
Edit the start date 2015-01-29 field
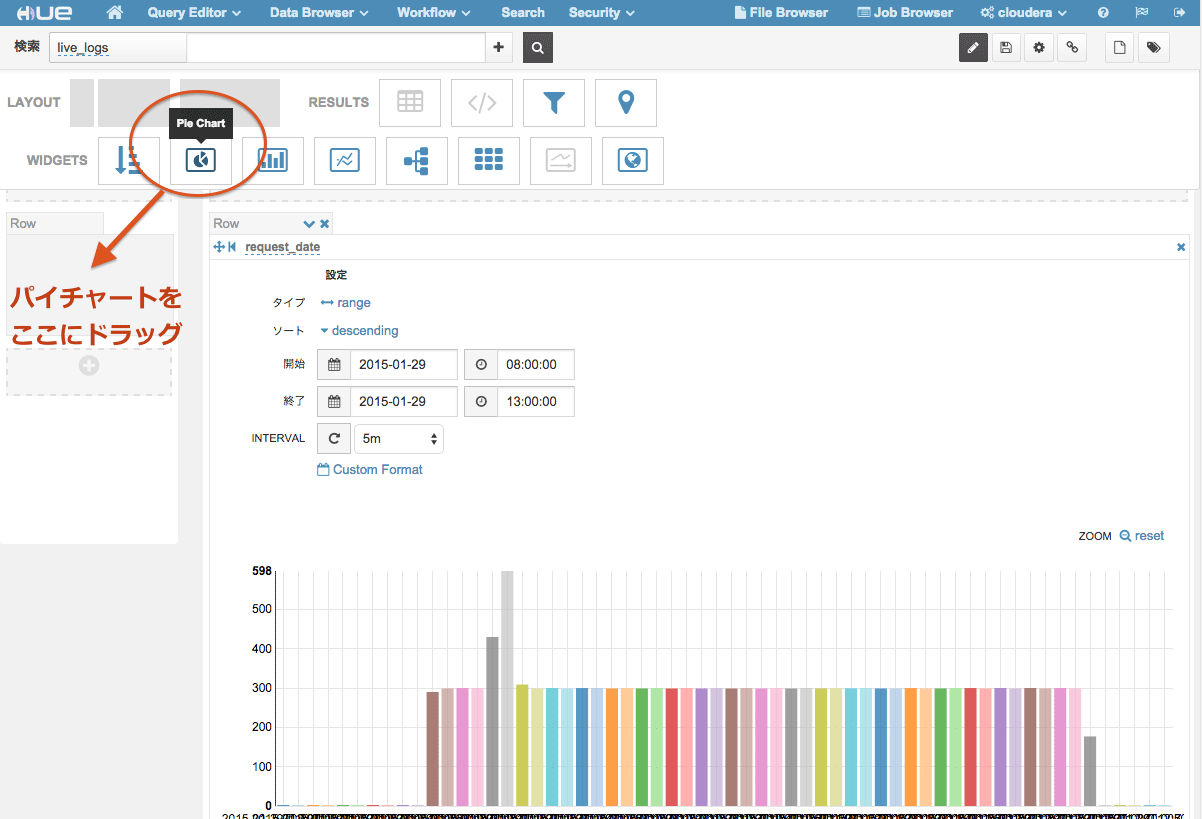point(404,365)
